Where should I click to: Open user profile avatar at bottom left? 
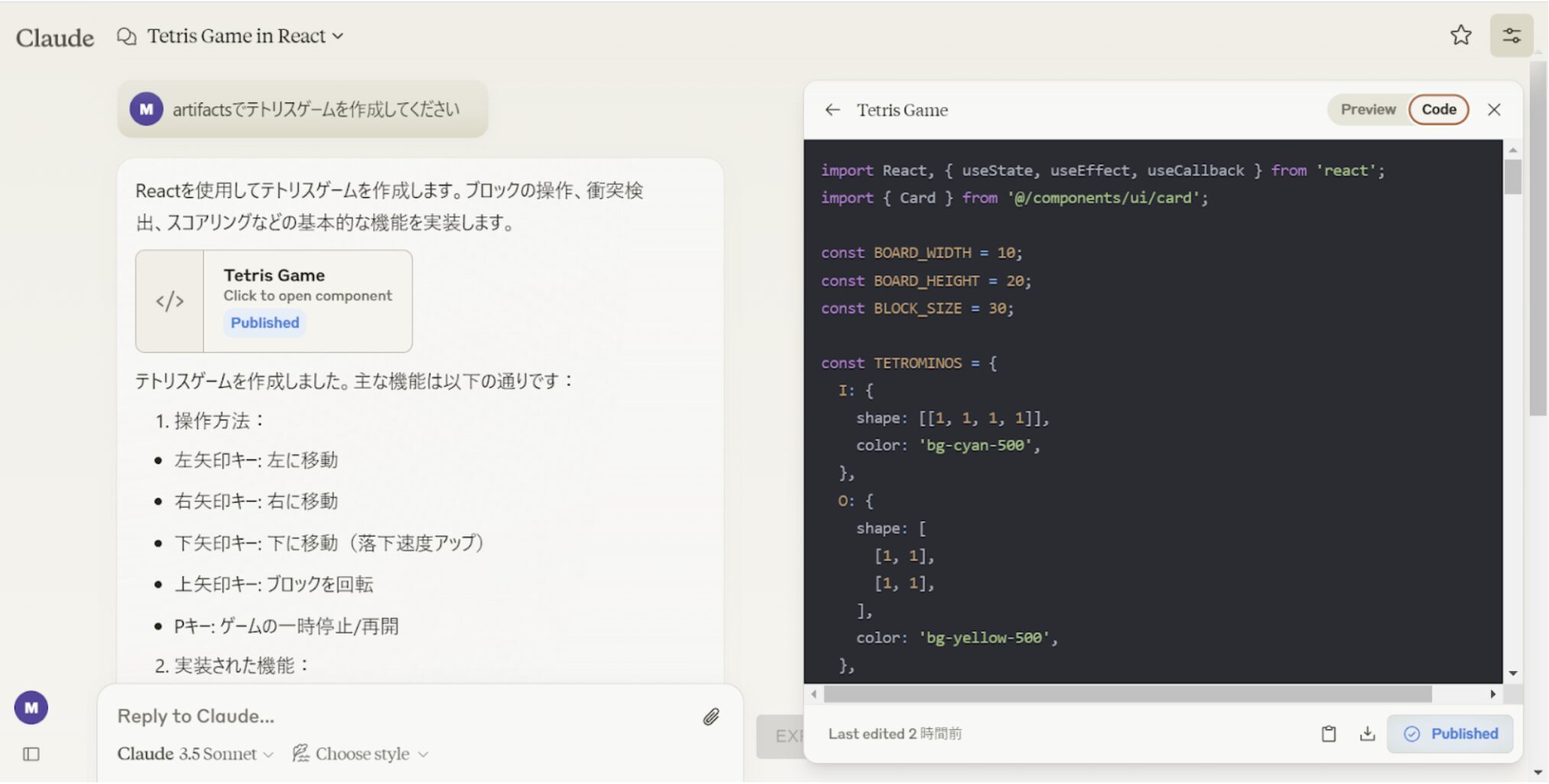click(x=31, y=708)
